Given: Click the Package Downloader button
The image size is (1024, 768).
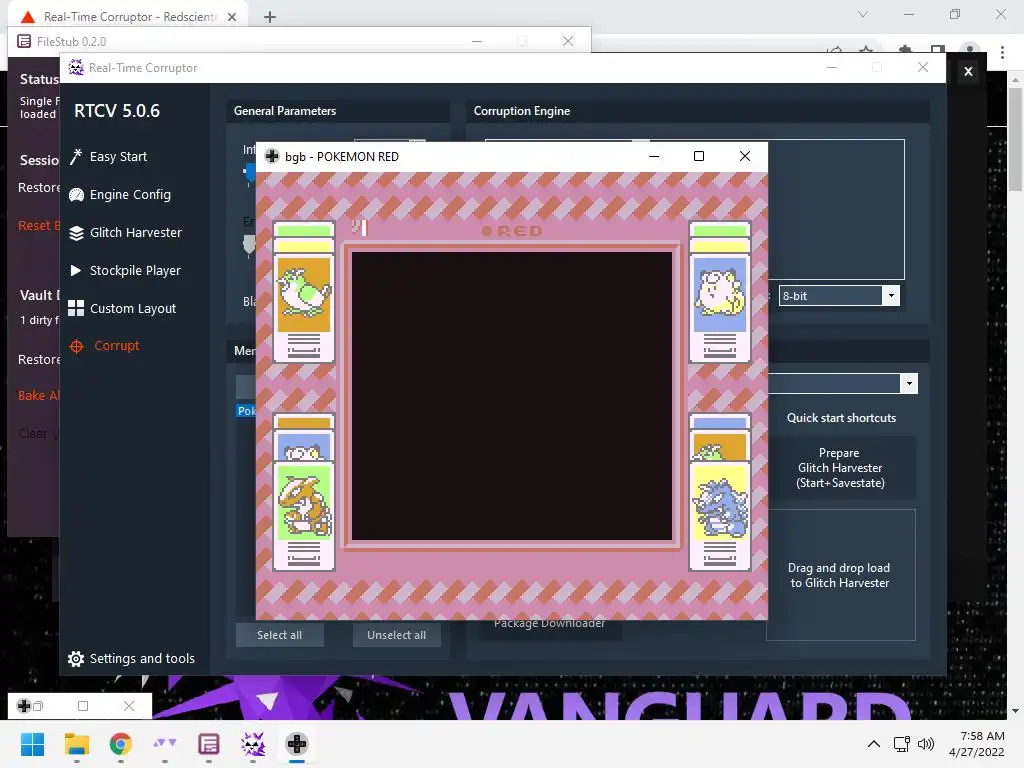Looking at the screenshot, I should (x=549, y=626).
